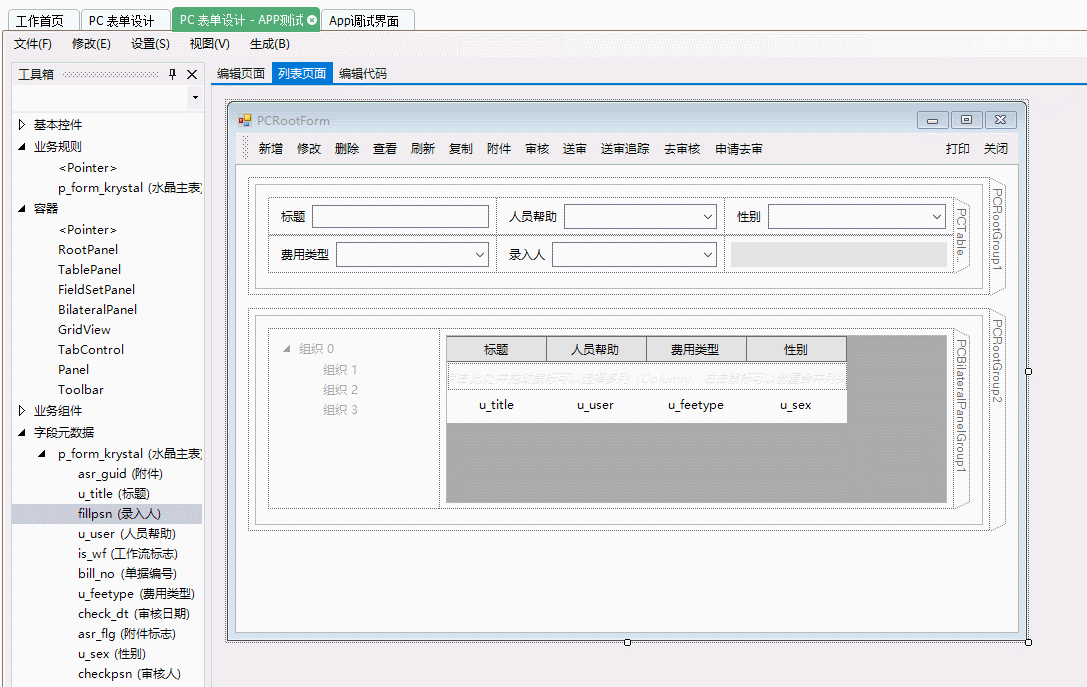Close the PC表单设计 - APP测试 tab
Screen dimensions: 1087x687
(x=312, y=20)
